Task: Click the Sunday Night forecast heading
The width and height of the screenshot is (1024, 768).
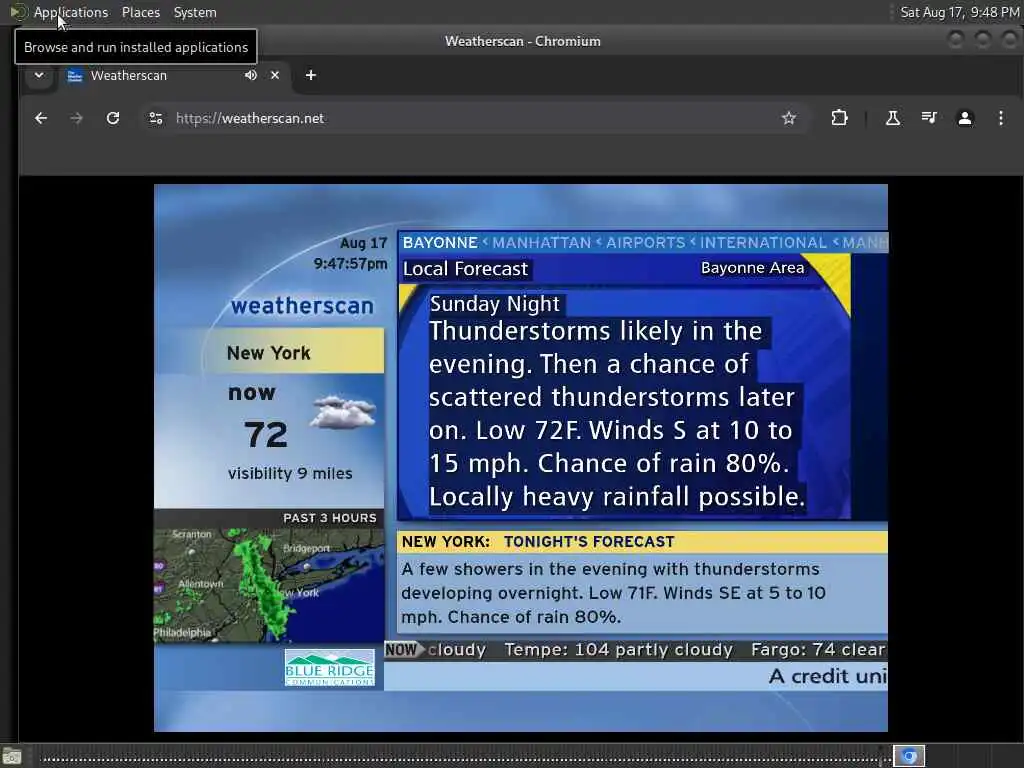Action: click(x=495, y=304)
